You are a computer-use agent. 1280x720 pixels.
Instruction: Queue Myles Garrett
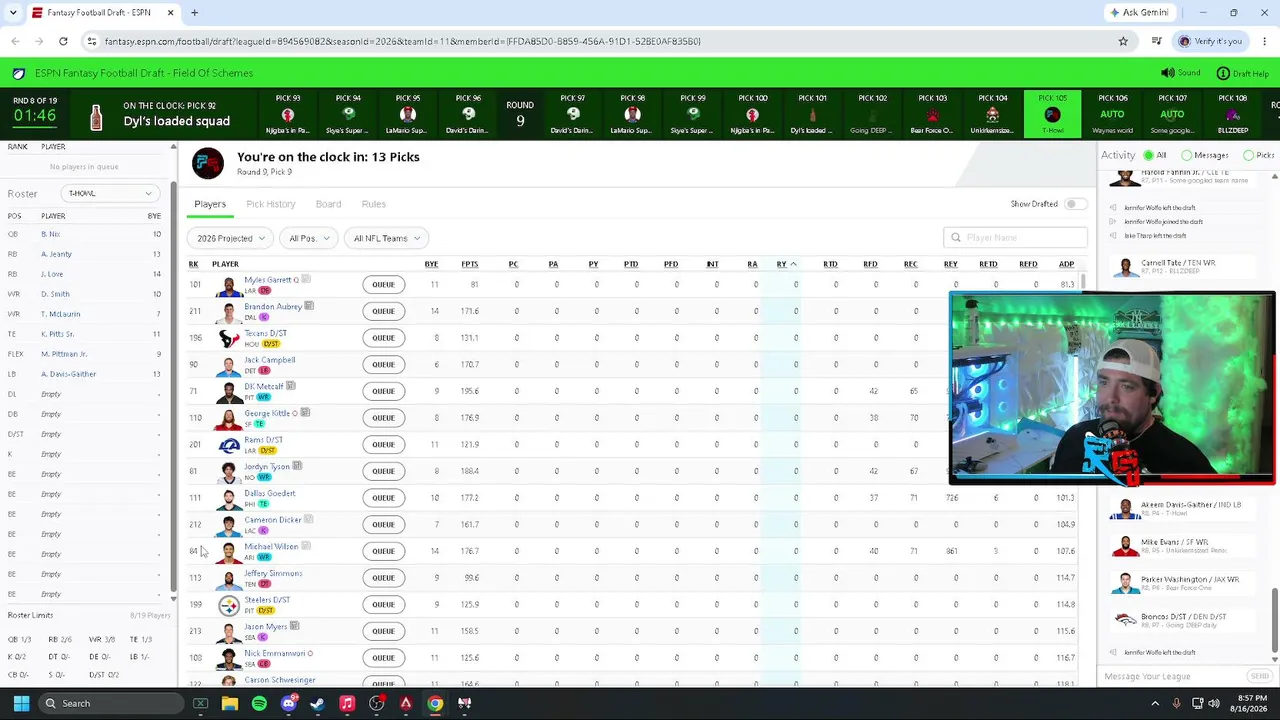pos(383,284)
